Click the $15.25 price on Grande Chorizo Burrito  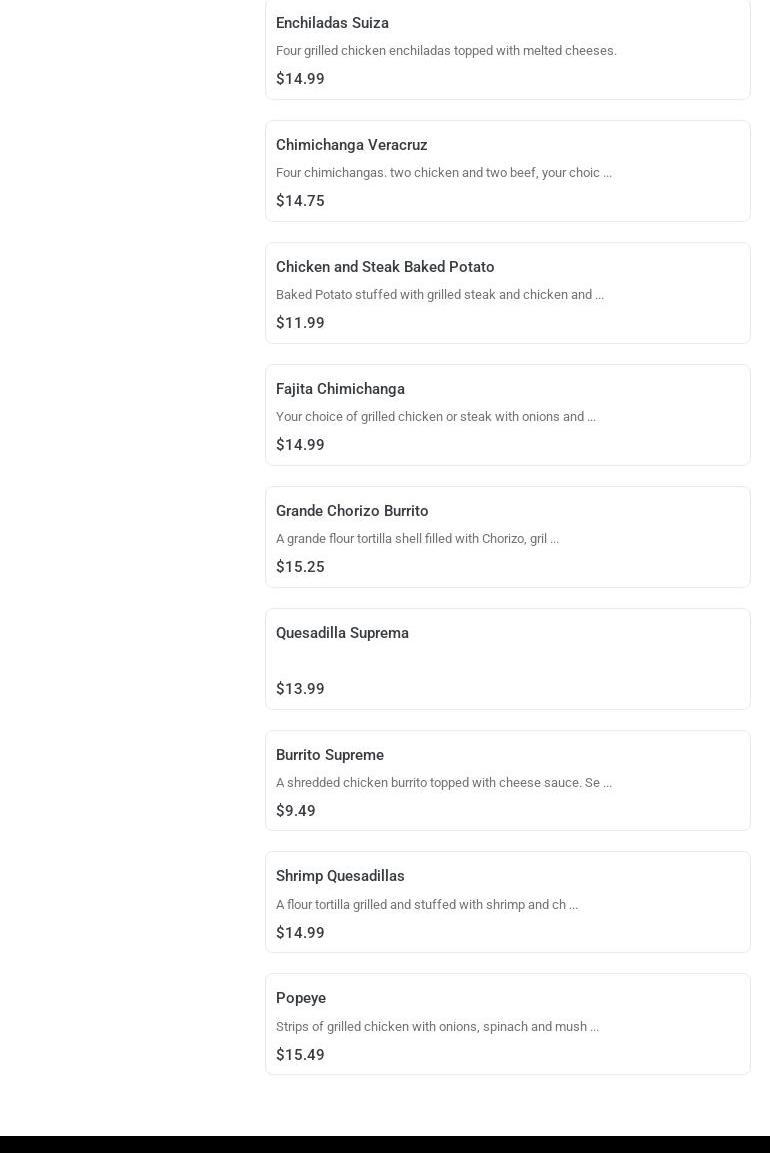(x=300, y=567)
